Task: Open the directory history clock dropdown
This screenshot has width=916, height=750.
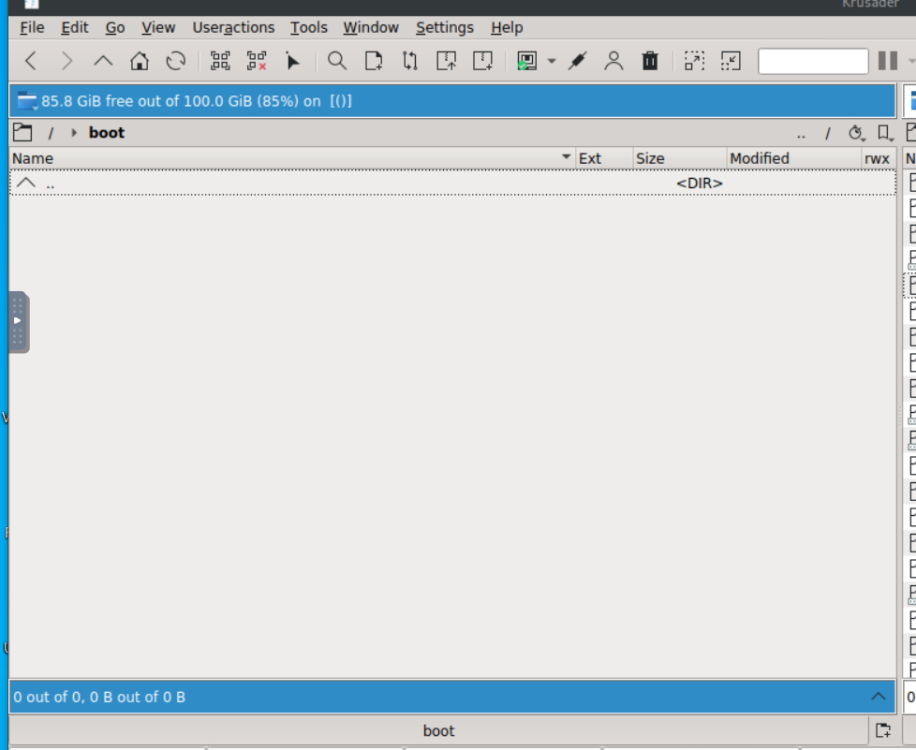Action: coord(856,133)
